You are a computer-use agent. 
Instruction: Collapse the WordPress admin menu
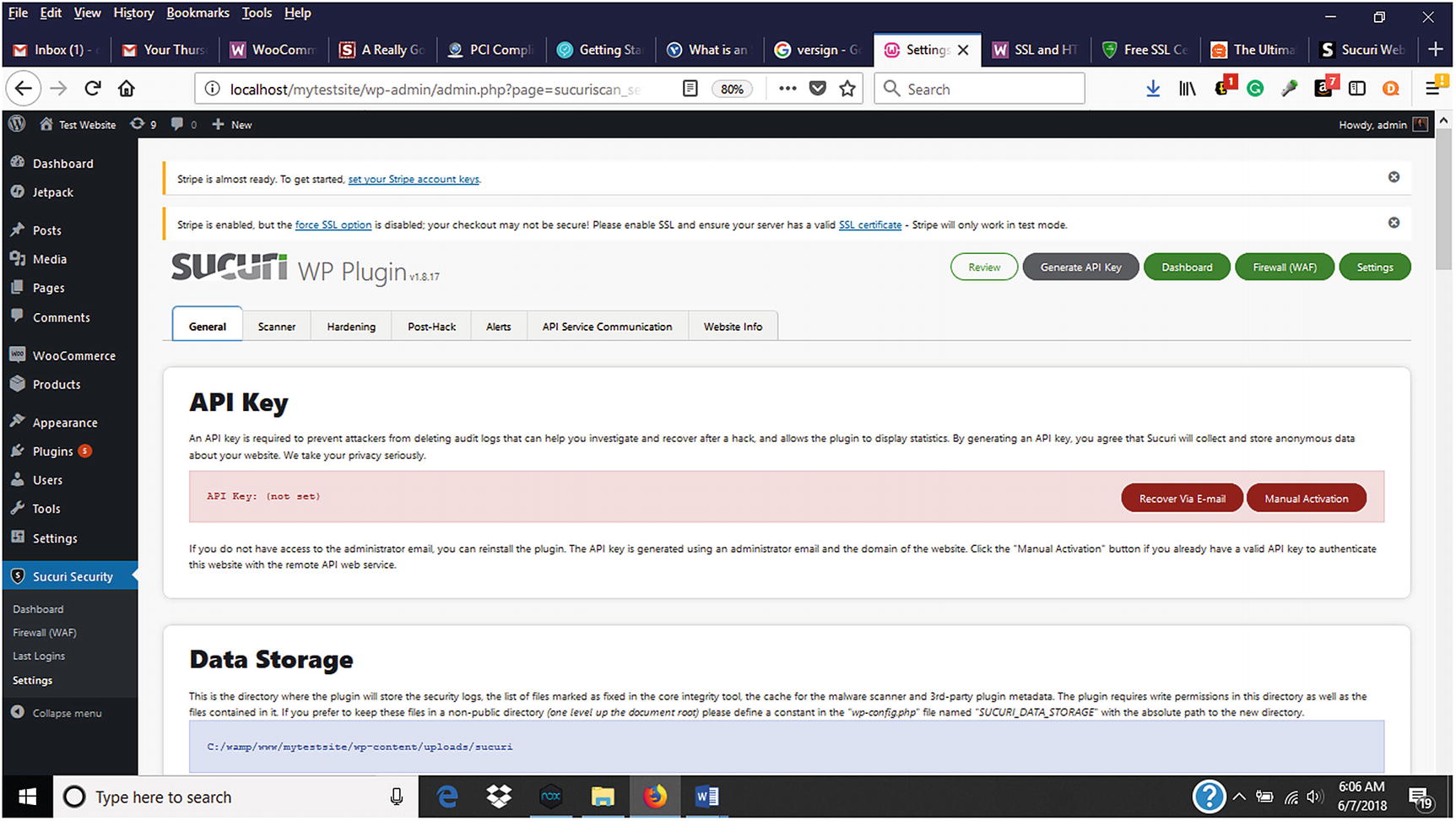click(57, 713)
